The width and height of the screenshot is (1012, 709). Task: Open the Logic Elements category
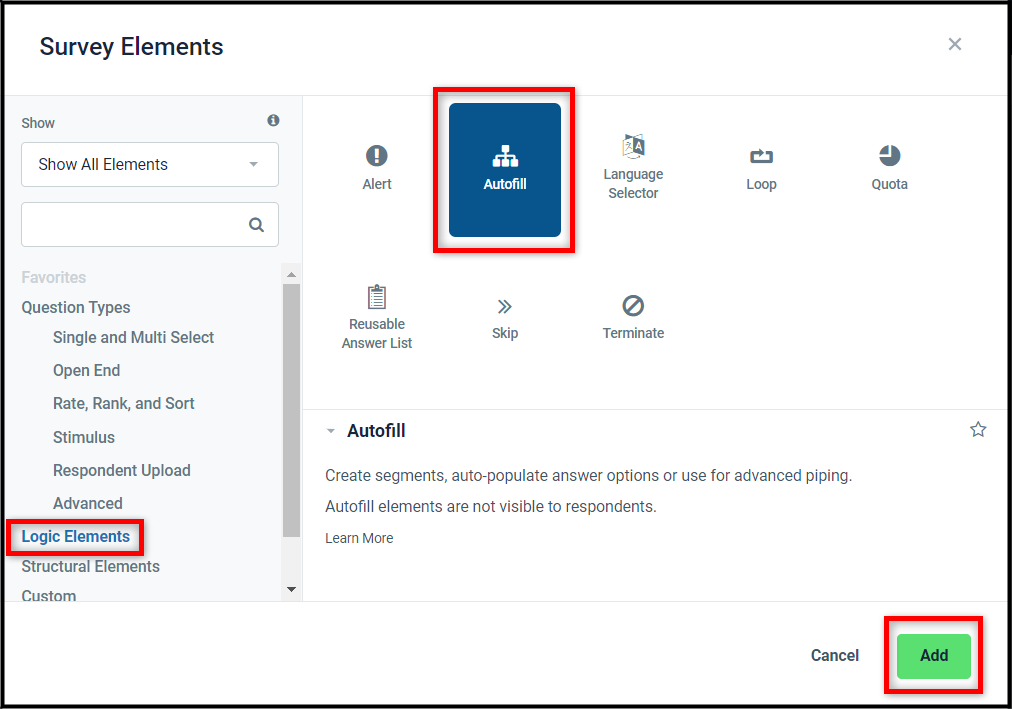click(76, 537)
